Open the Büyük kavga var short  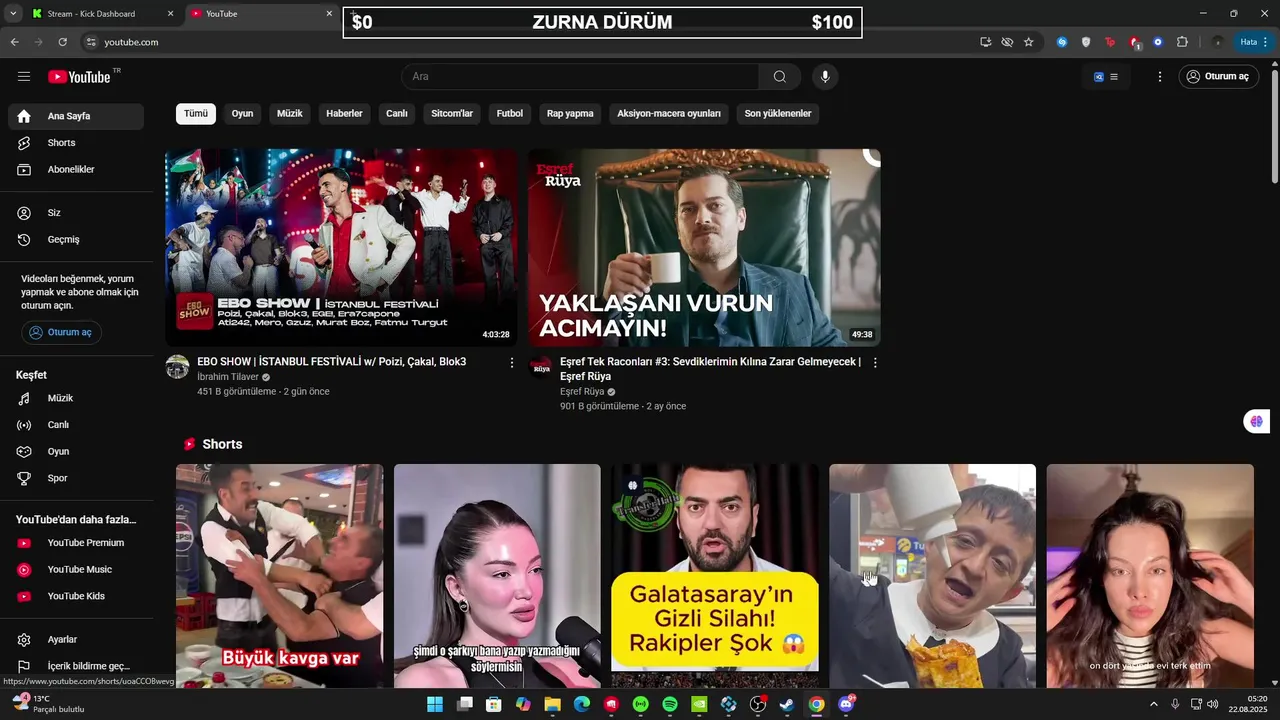[279, 576]
